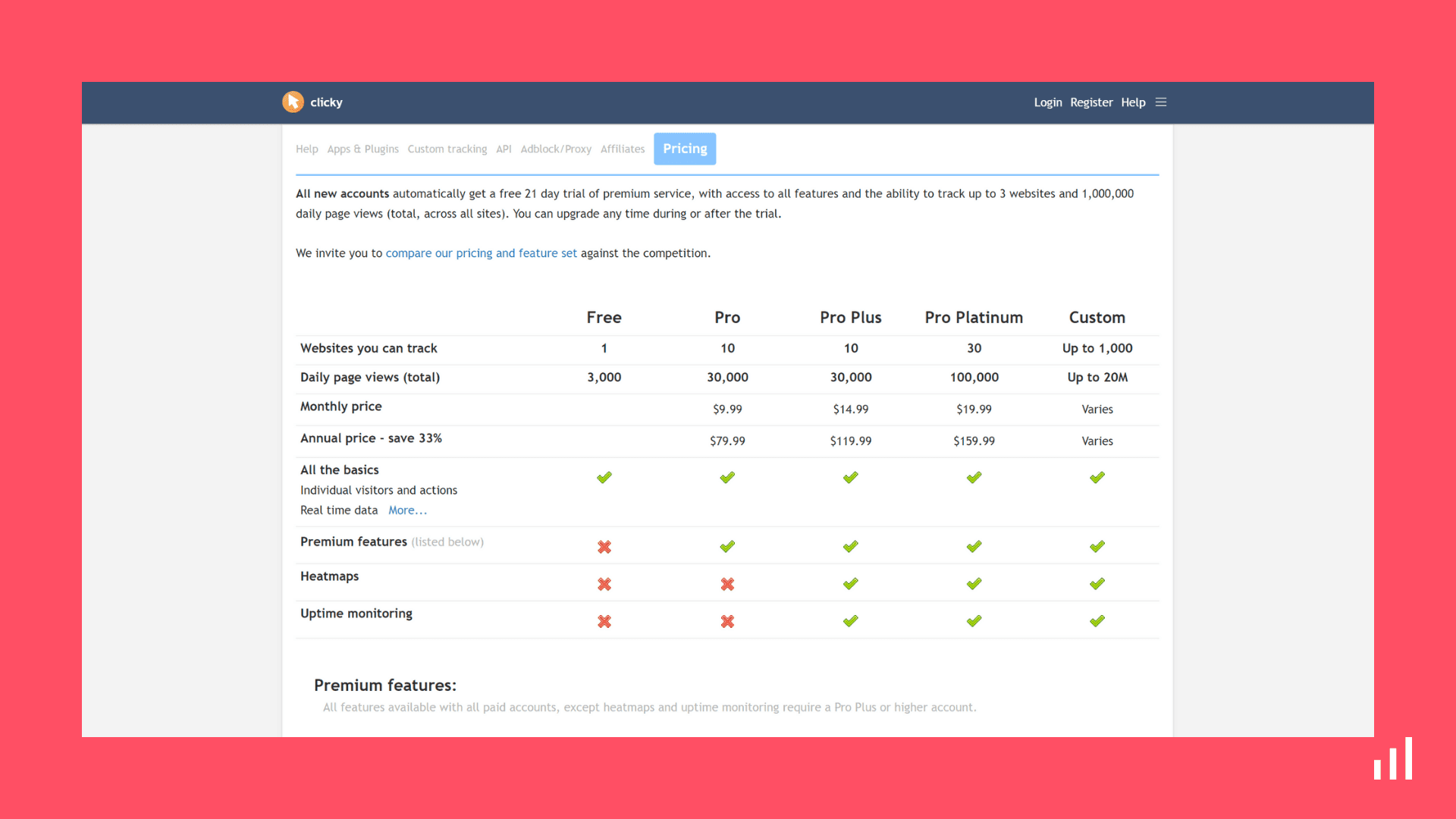Click the Websites you can track row label
Screen dimensions: 1456x819
(369, 348)
